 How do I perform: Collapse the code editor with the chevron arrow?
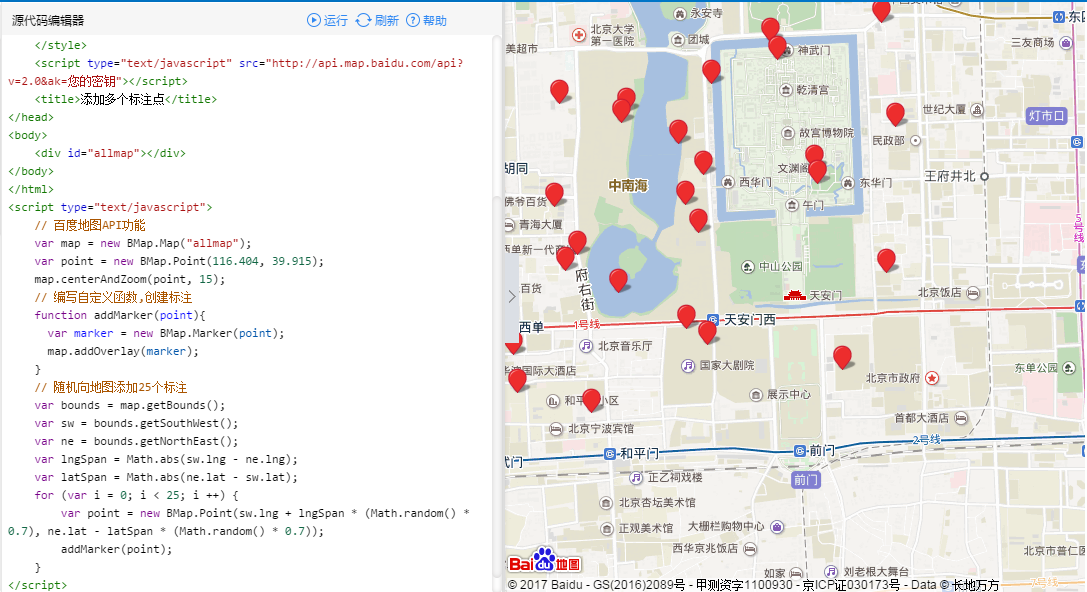[512, 296]
